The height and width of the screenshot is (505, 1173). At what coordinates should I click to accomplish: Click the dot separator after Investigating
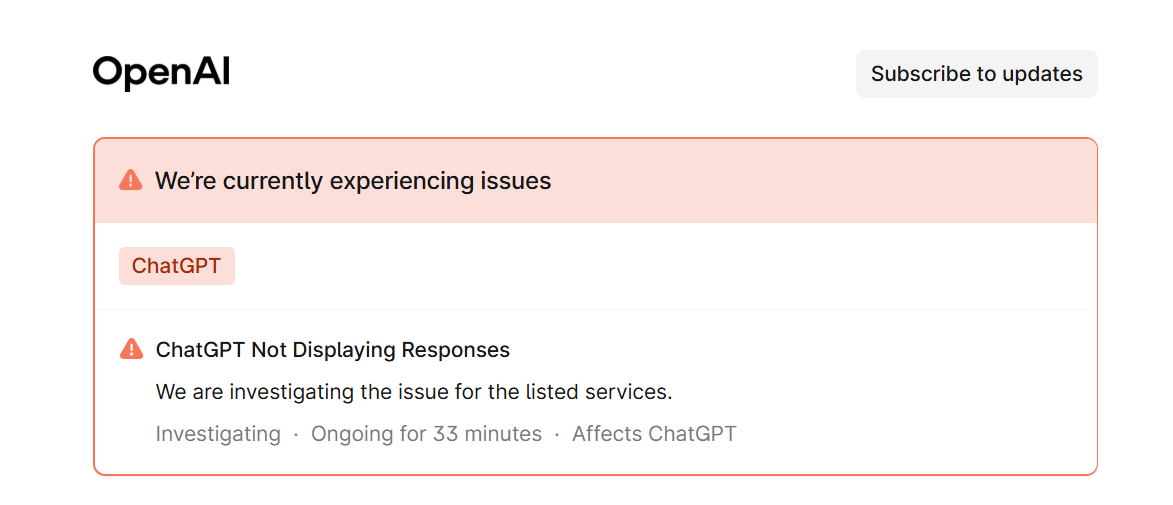point(296,435)
